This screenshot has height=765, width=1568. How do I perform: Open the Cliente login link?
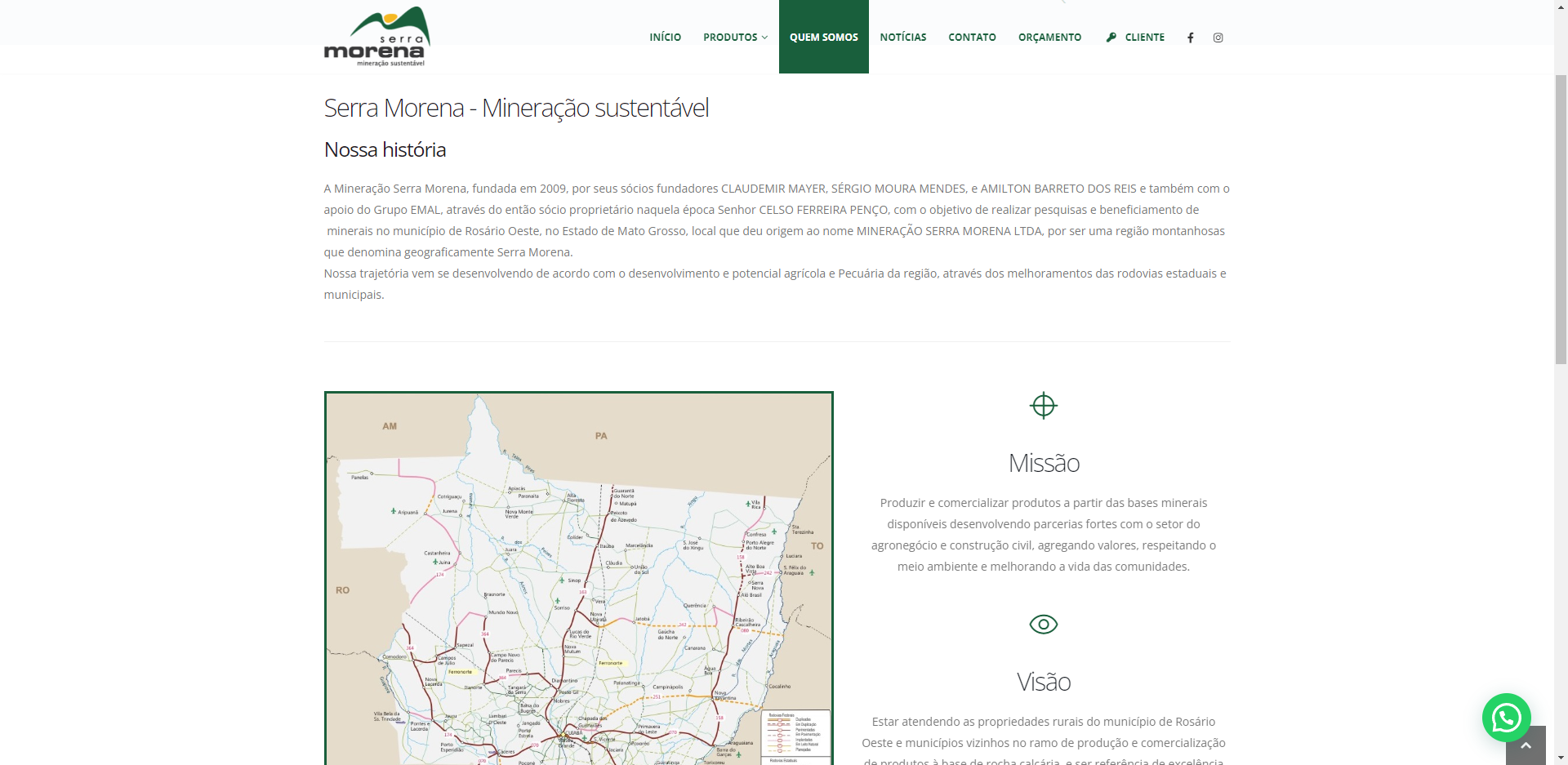click(x=1135, y=38)
